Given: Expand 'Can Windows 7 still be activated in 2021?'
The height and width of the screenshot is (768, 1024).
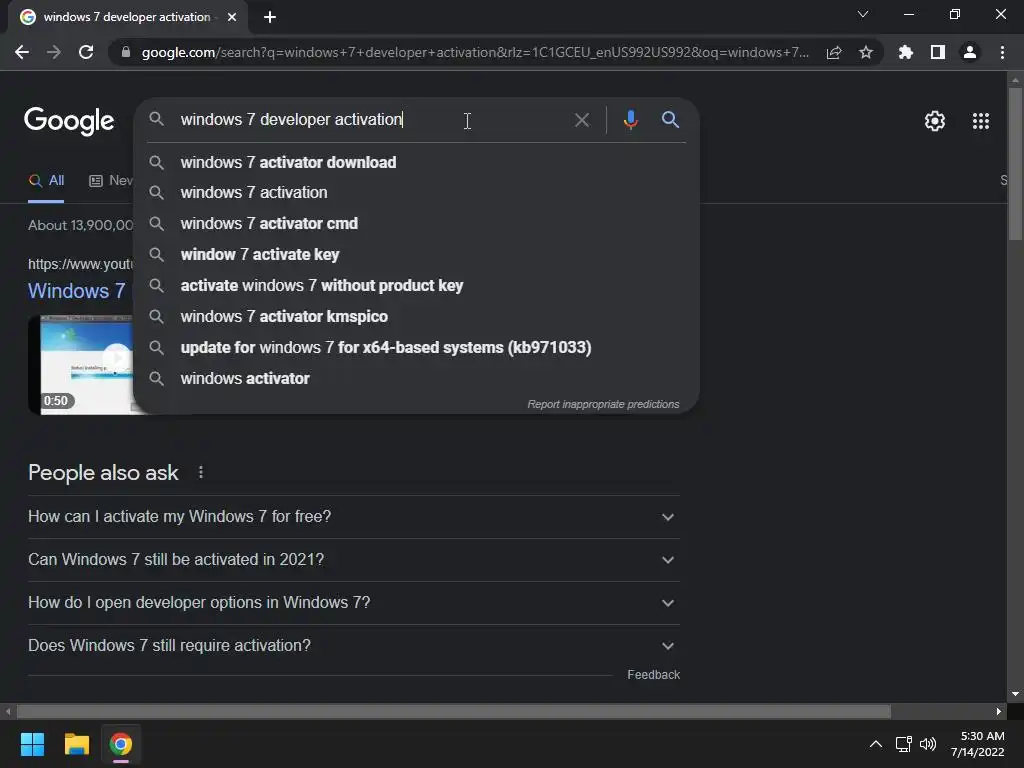Looking at the screenshot, I should point(353,560).
